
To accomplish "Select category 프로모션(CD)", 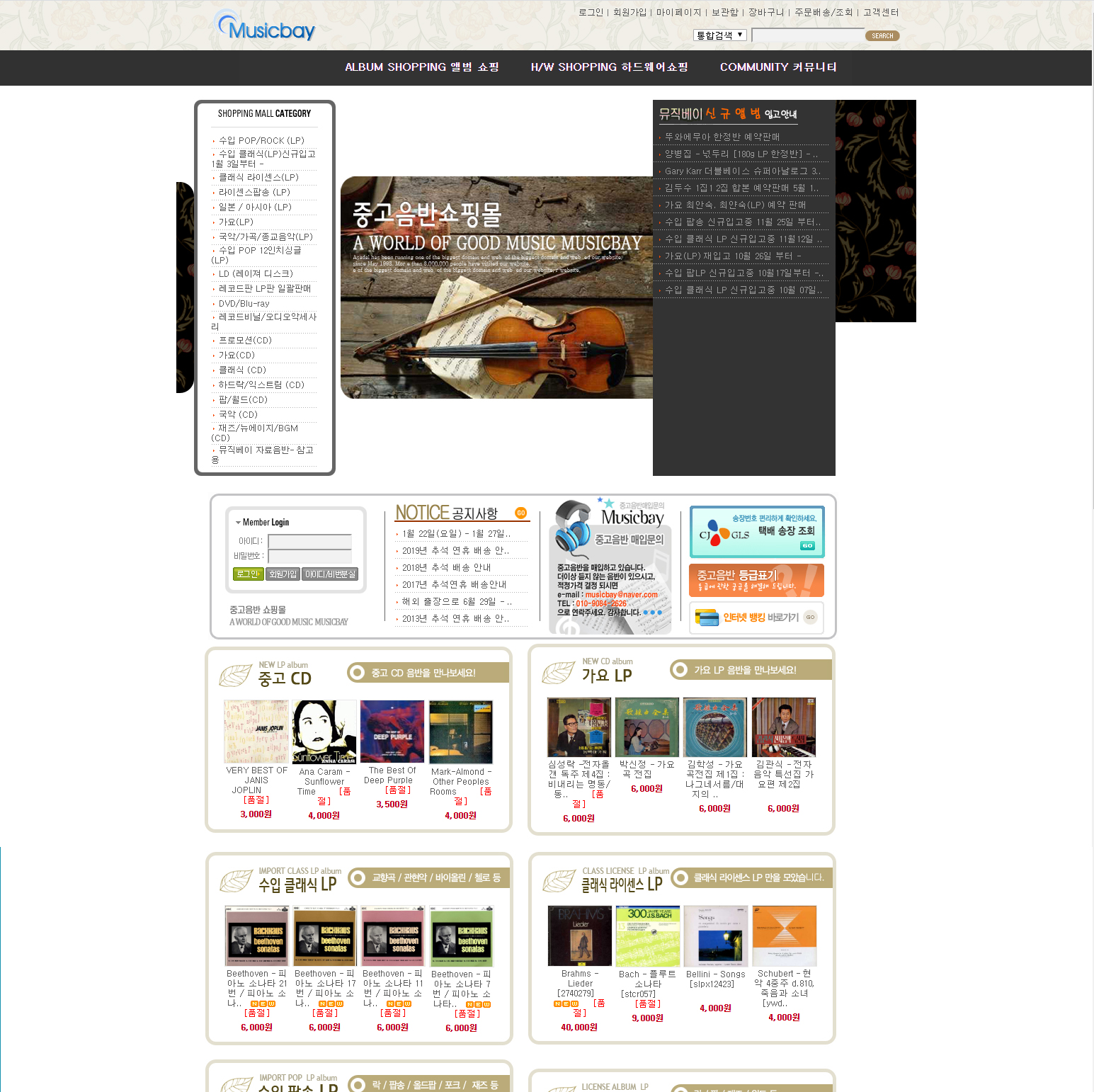I will 245,340.
